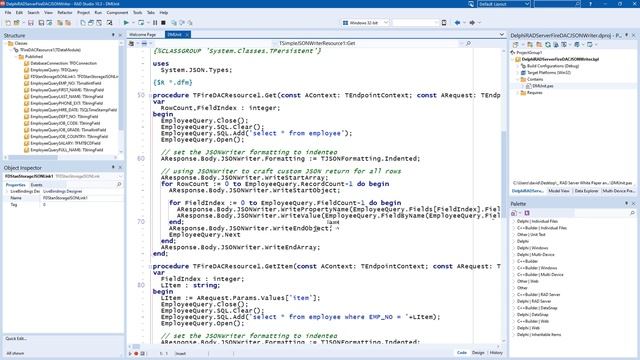Click the navigate Back blue arrow
The image size is (640, 360).
[x=458, y=23]
